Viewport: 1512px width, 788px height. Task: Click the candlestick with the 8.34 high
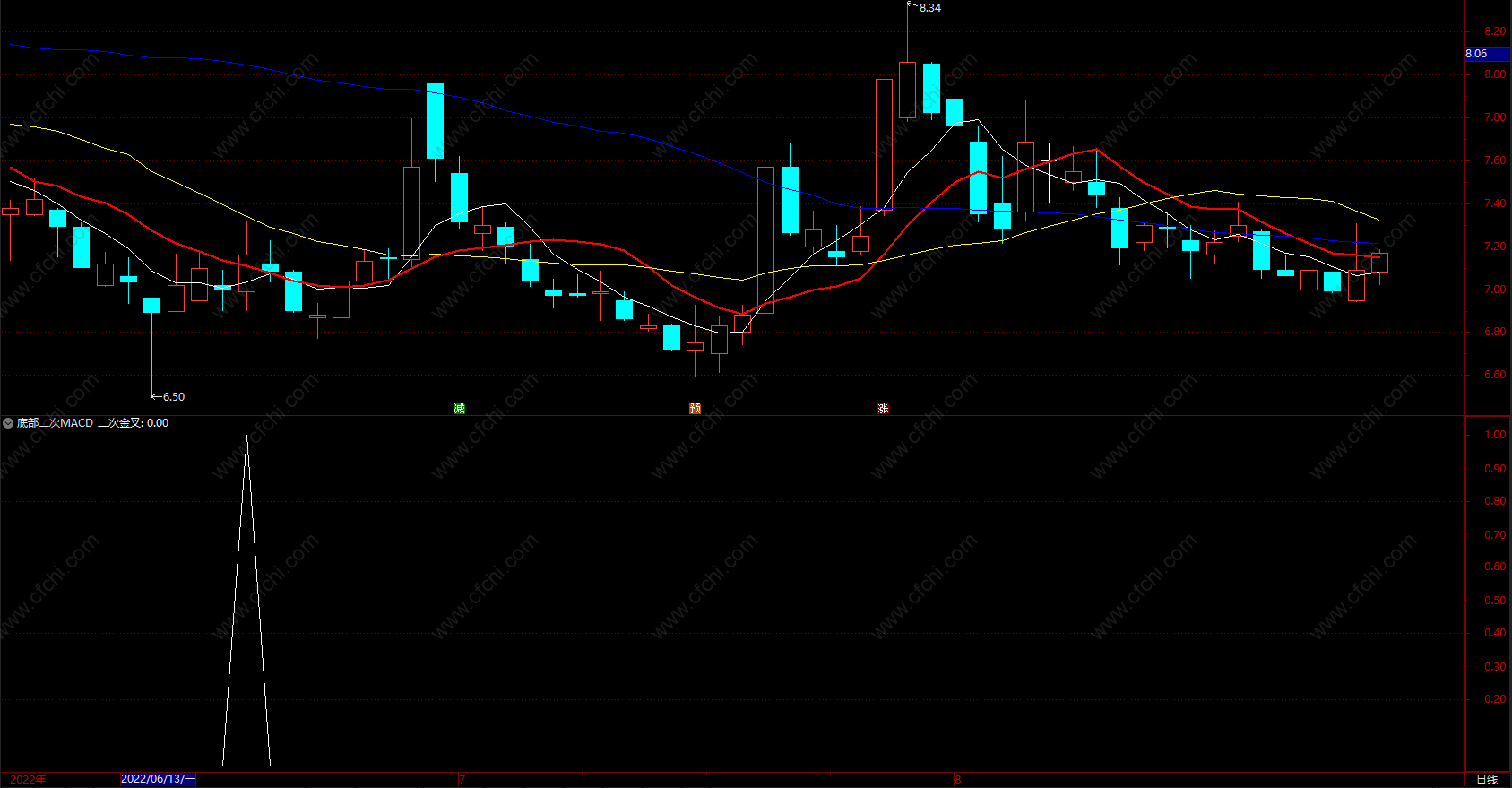[907, 90]
